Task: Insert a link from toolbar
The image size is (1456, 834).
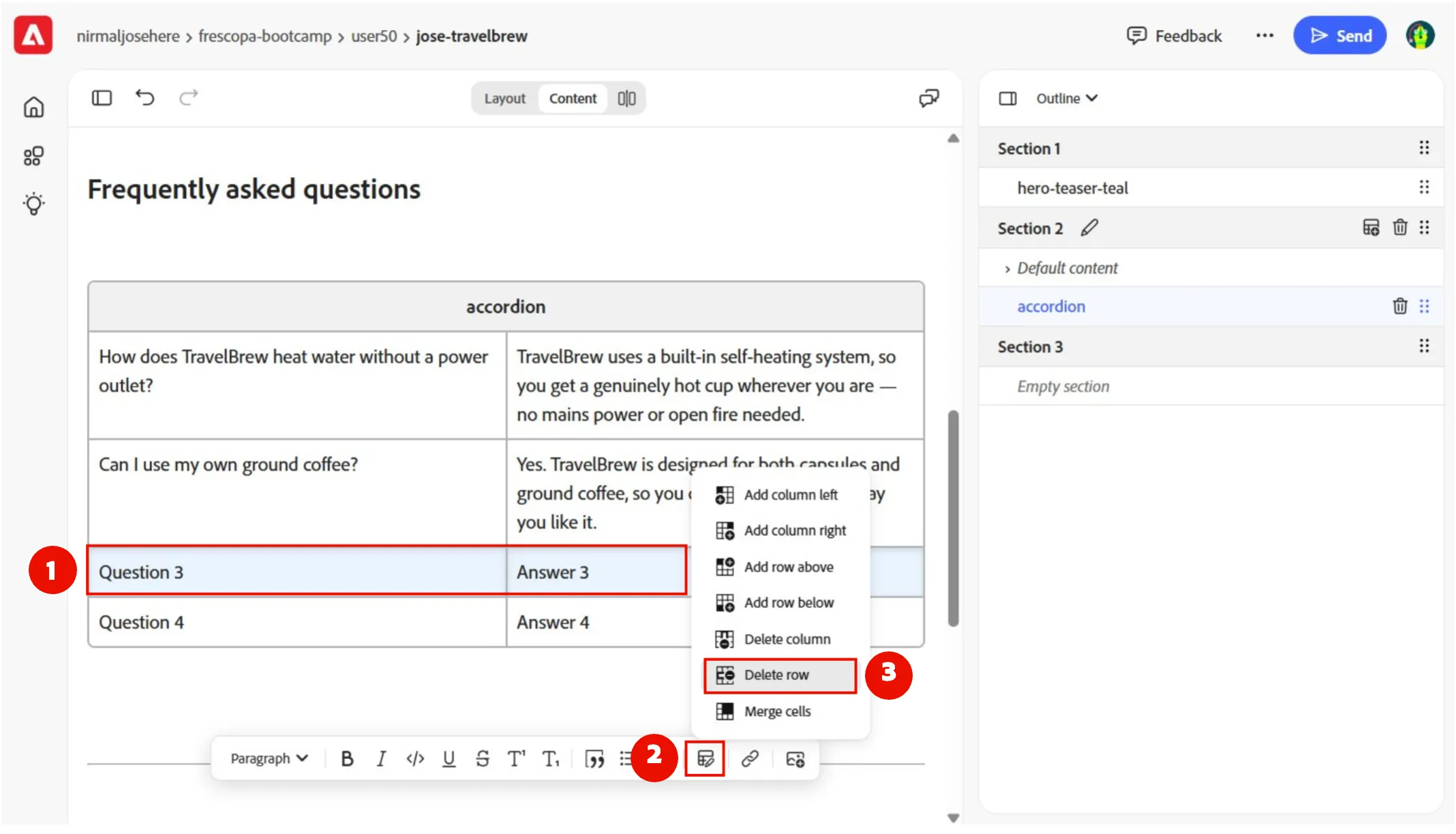Action: point(750,759)
